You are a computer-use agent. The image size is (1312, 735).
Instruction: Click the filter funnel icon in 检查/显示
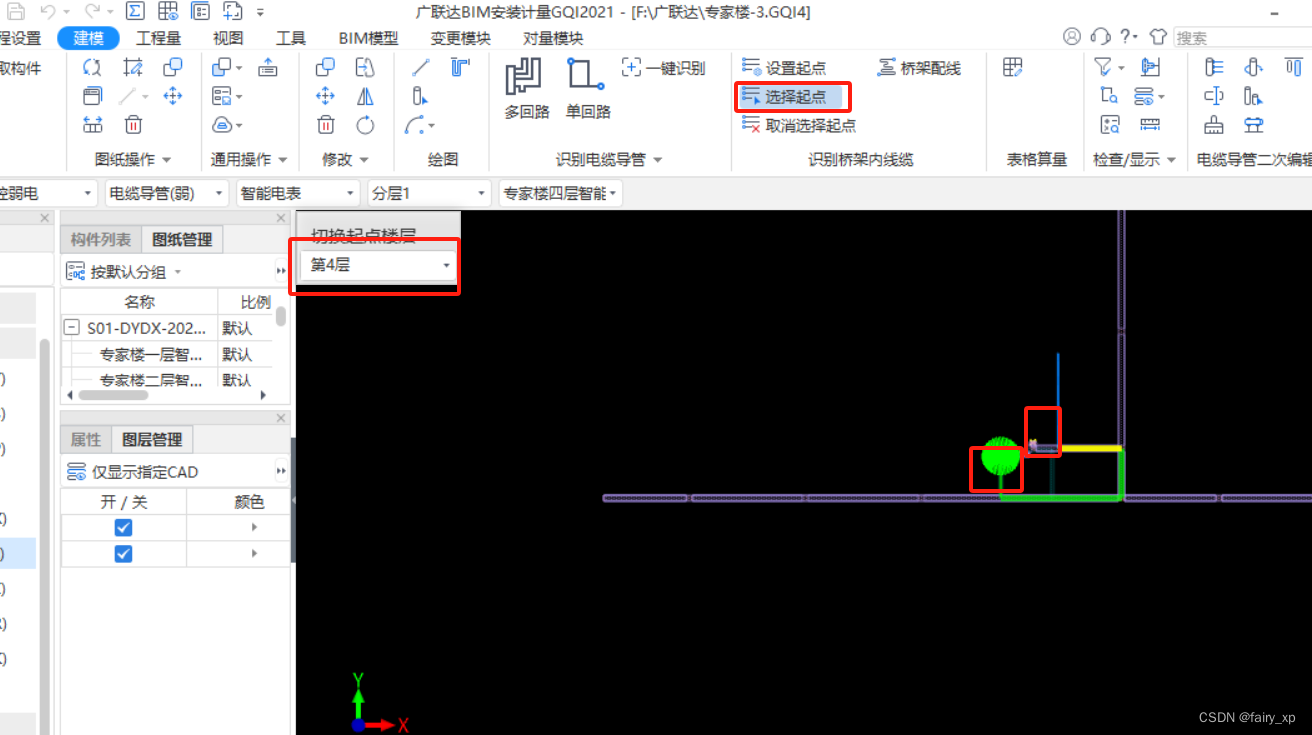tap(1103, 67)
